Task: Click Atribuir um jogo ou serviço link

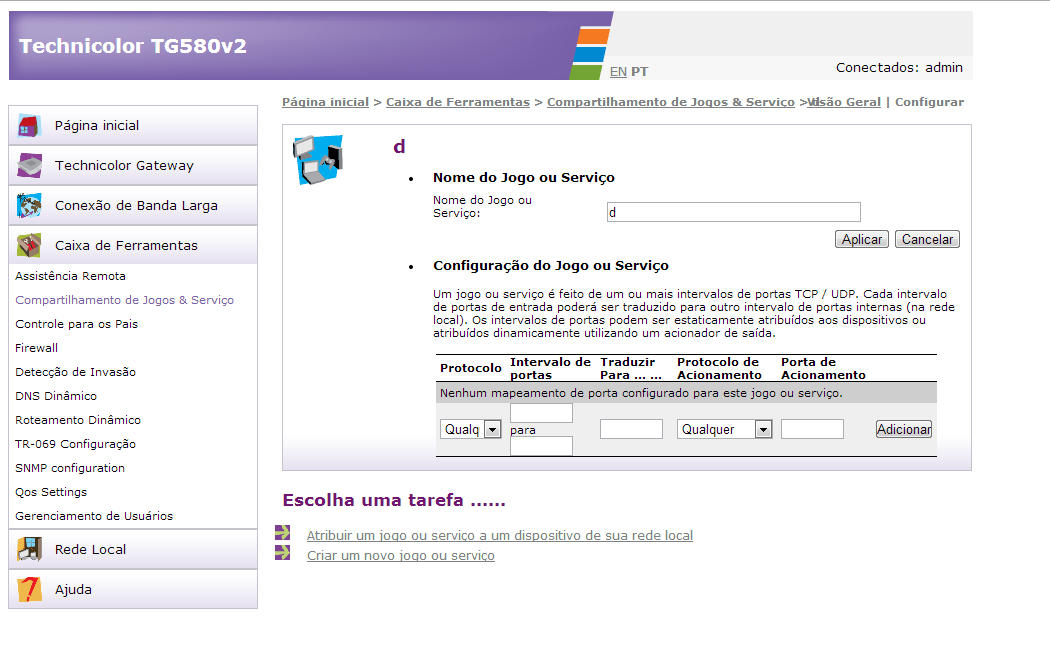Action: click(x=500, y=536)
